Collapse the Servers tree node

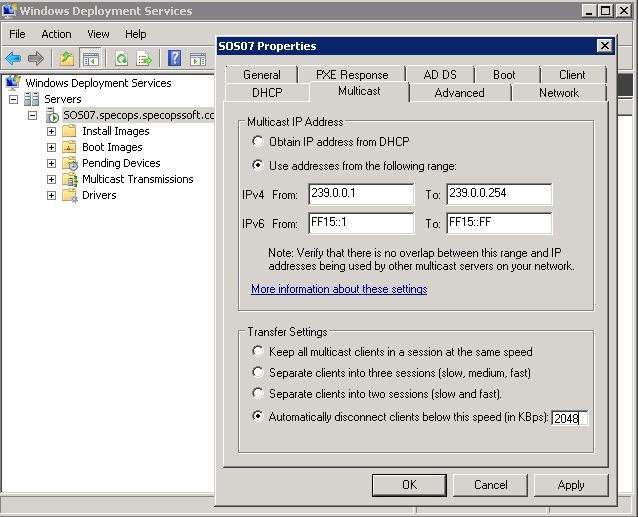tap(13, 99)
